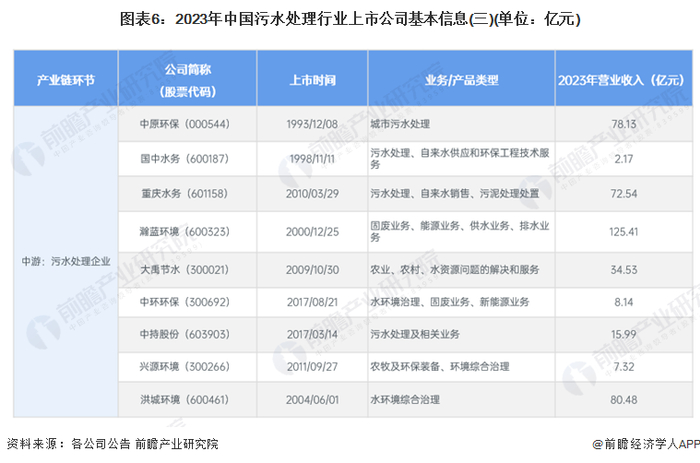Select the cell '中环环保（300692）'
The width and height of the screenshot is (700, 463).
(x=188, y=302)
